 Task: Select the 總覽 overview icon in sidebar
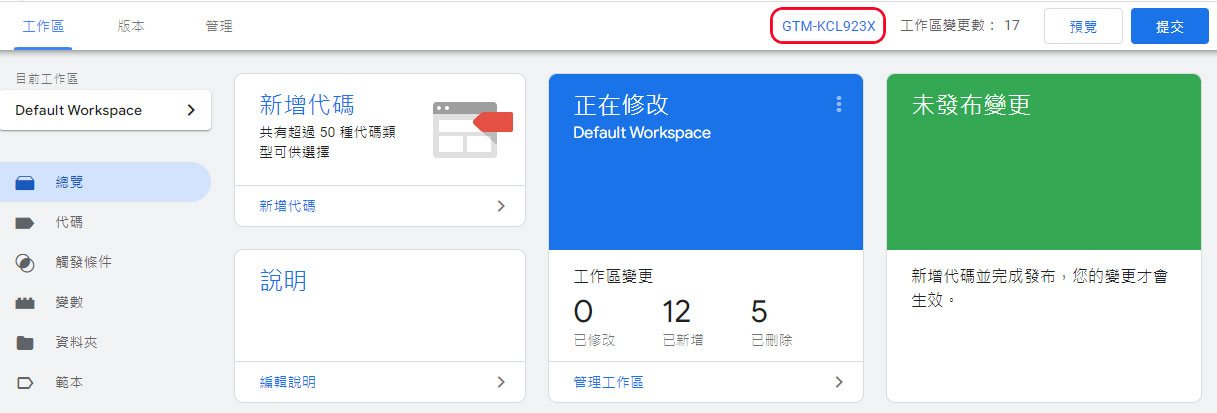pyautogui.click(x=25, y=183)
